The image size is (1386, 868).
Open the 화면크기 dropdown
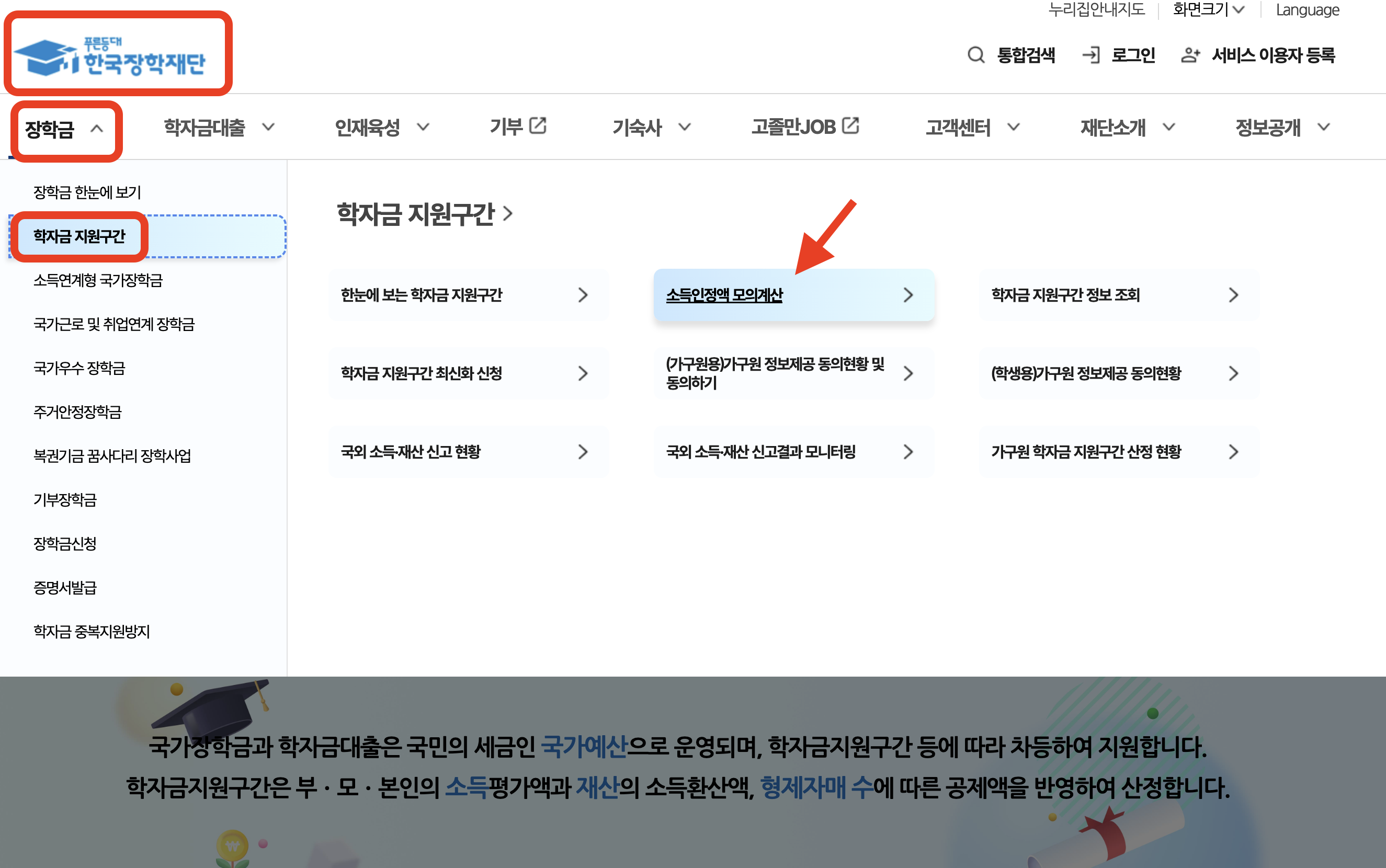[1209, 9]
